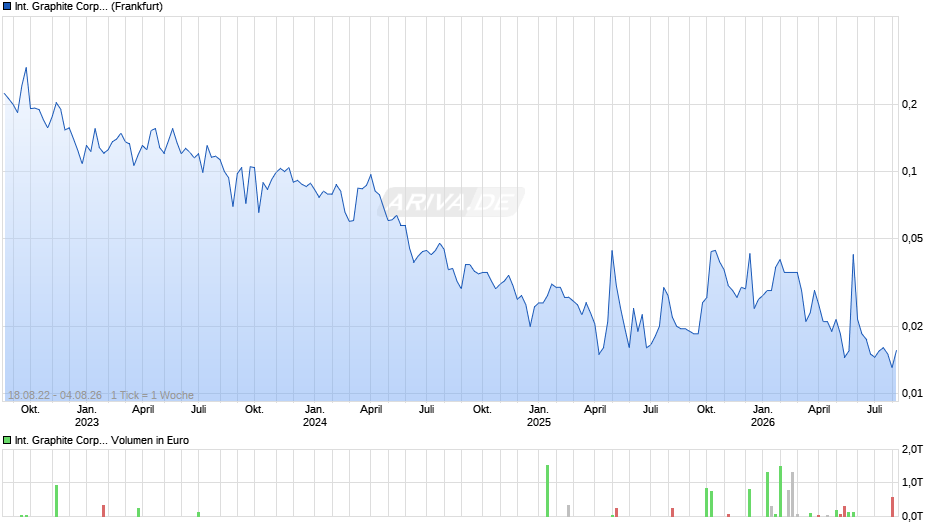Click the chart title 'Int. Graphite Corp... (Frankfurt)'
The image size is (940, 526).
pyautogui.click(x=89, y=7)
